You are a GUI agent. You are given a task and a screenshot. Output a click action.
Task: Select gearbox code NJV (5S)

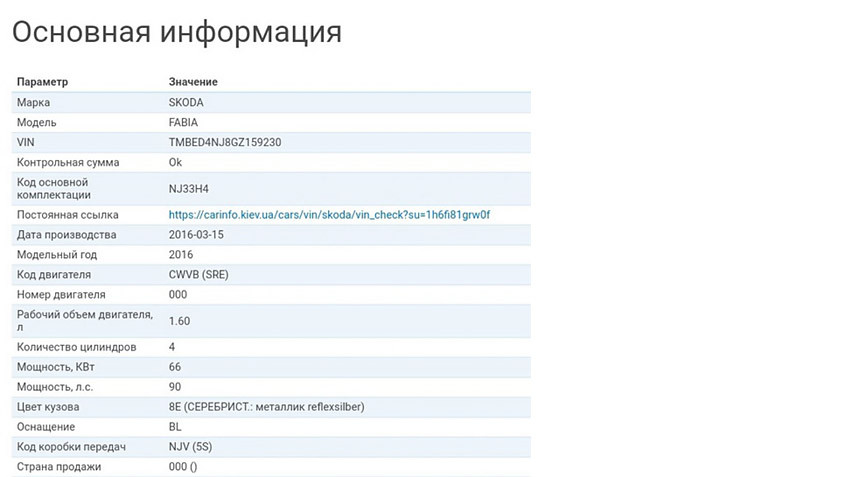point(190,447)
